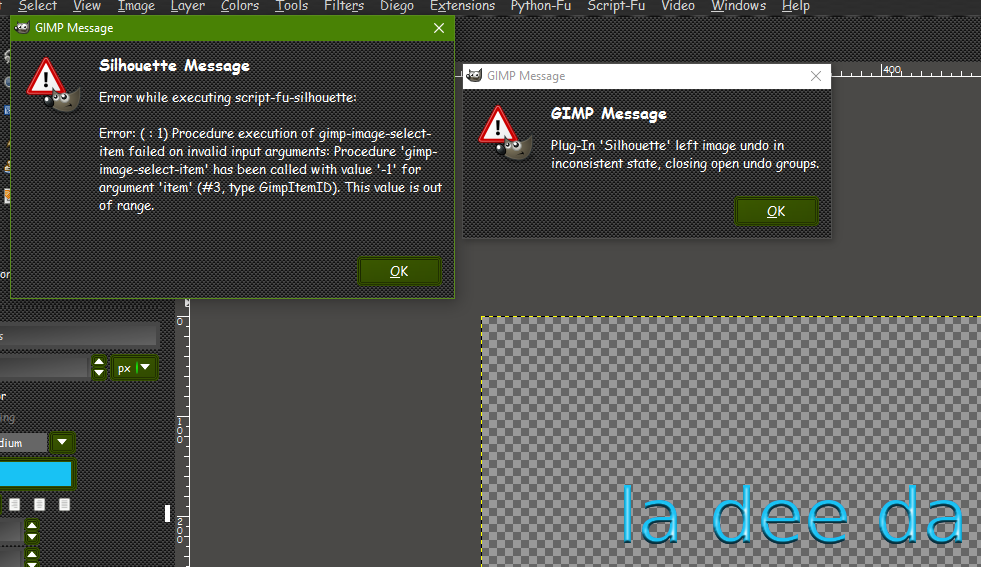This screenshot has height=567, width=981.
Task: Click 'Error while executing script-fu-silhouette:' text
Action: [228, 98]
